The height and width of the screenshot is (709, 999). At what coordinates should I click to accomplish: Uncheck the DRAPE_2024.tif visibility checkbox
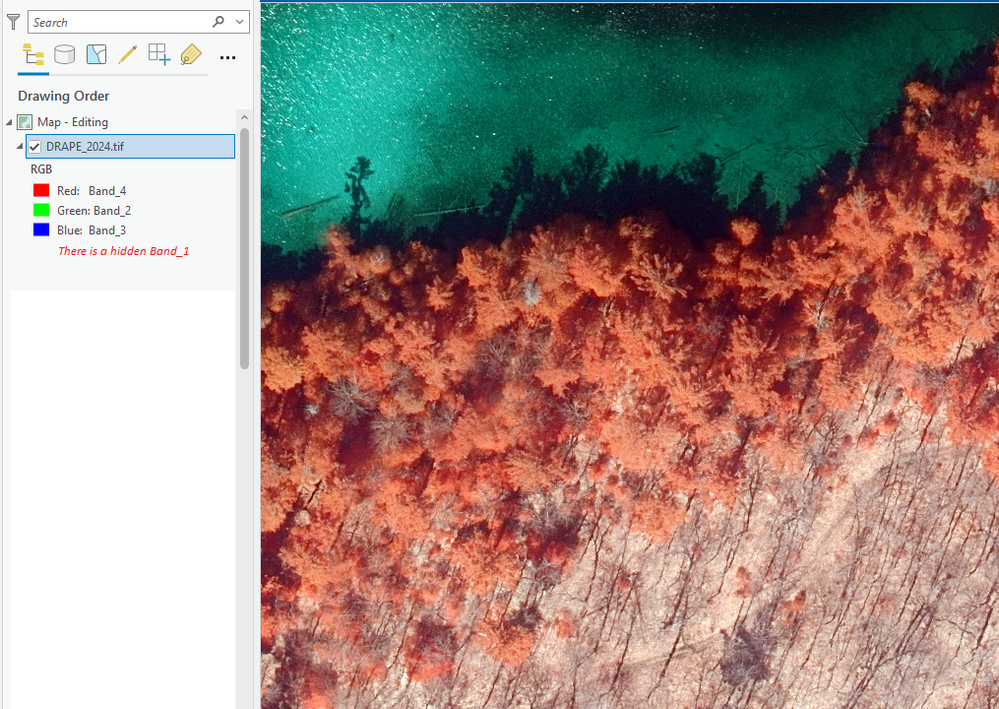35,147
